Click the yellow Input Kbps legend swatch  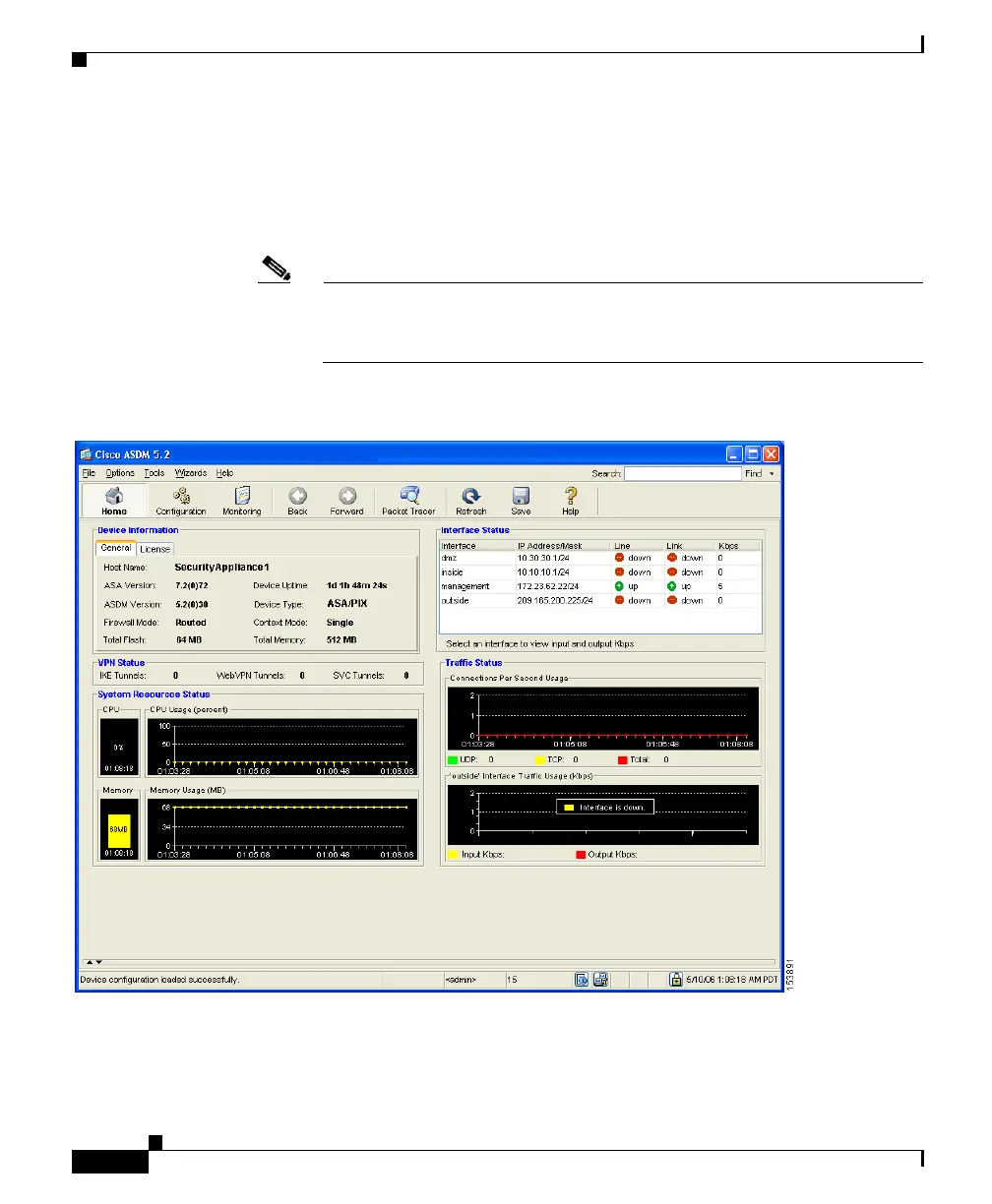point(453,855)
